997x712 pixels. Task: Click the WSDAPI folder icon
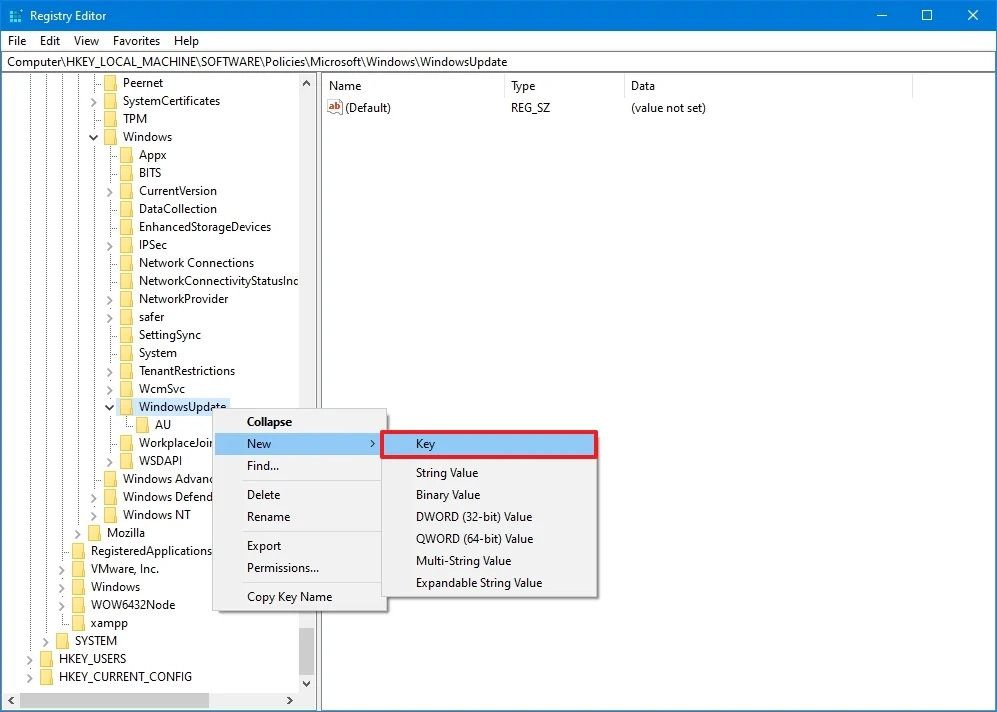coord(127,461)
